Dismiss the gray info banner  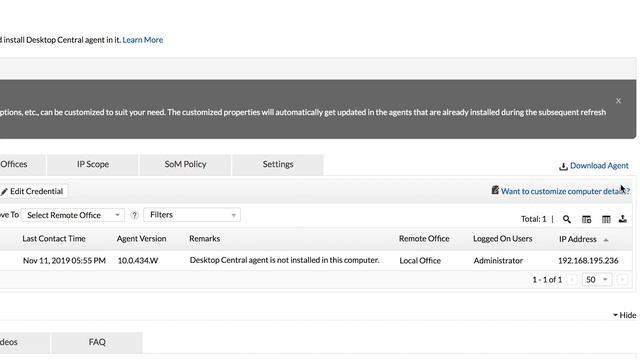(x=618, y=101)
